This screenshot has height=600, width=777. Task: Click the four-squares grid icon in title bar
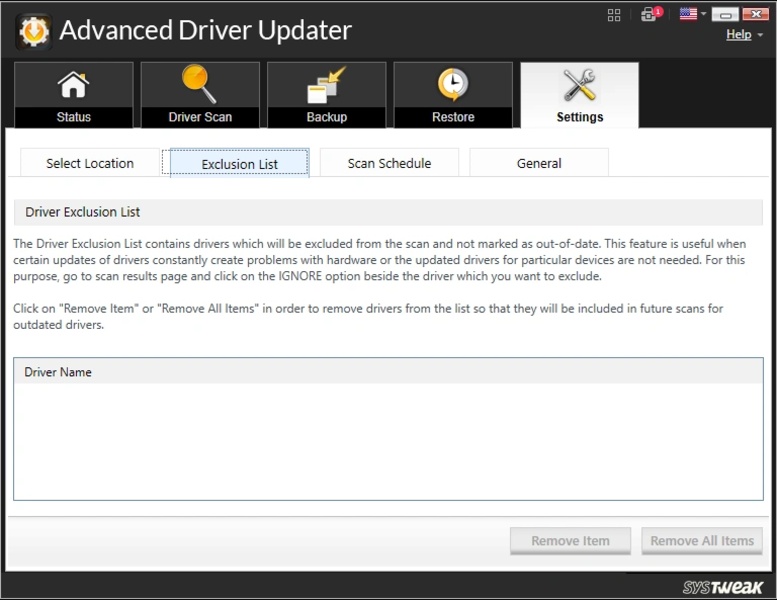pos(614,15)
